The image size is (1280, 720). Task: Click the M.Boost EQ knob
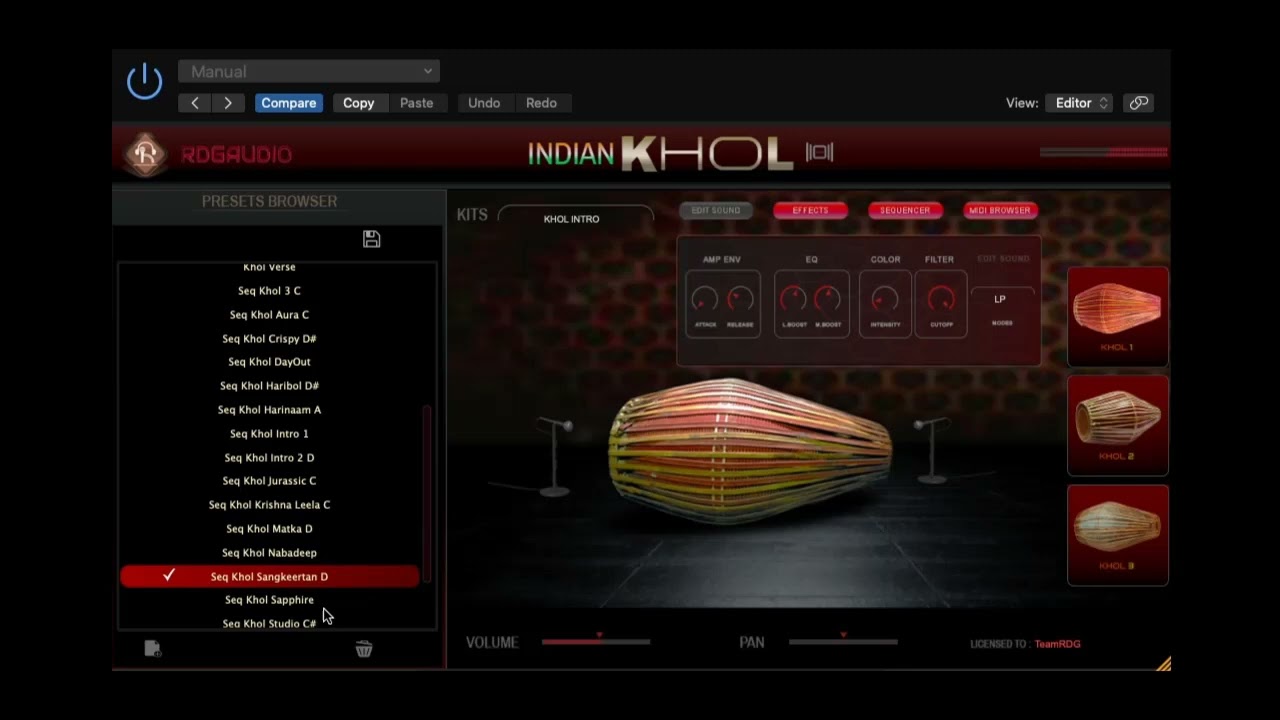pos(827,299)
